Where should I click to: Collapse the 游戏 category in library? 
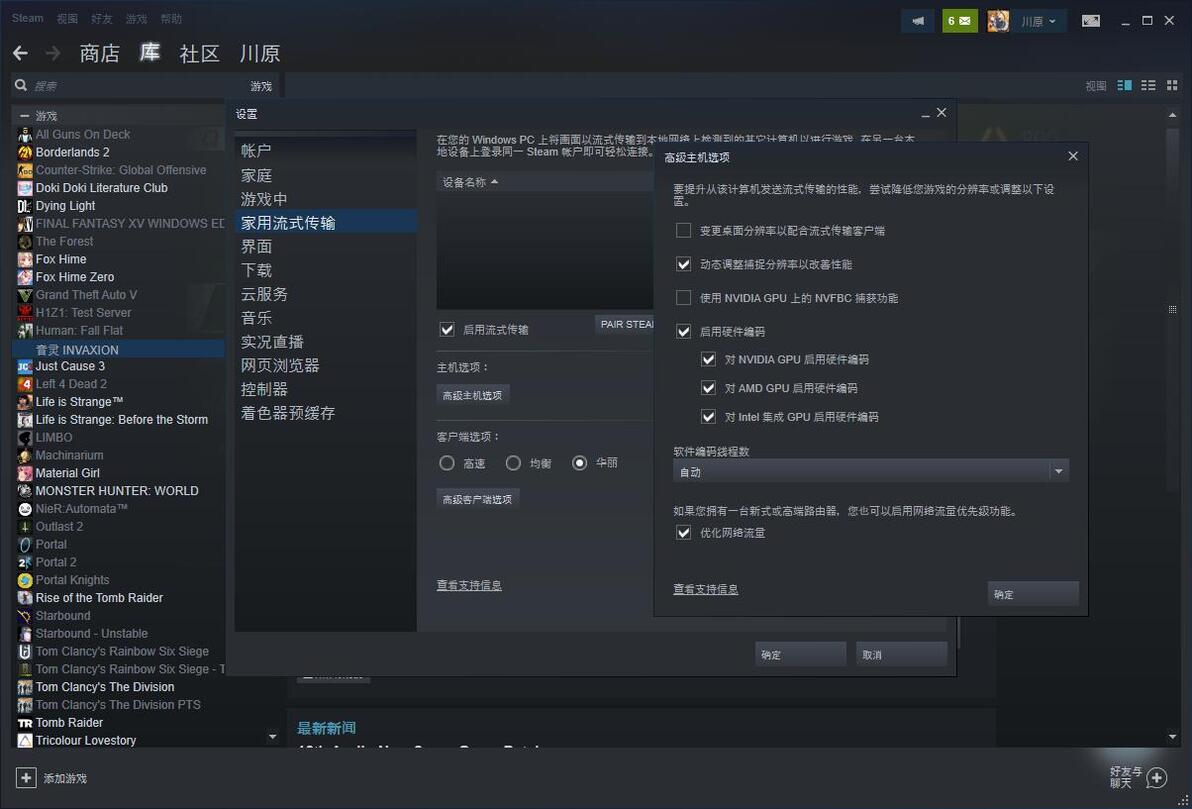click(24, 116)
